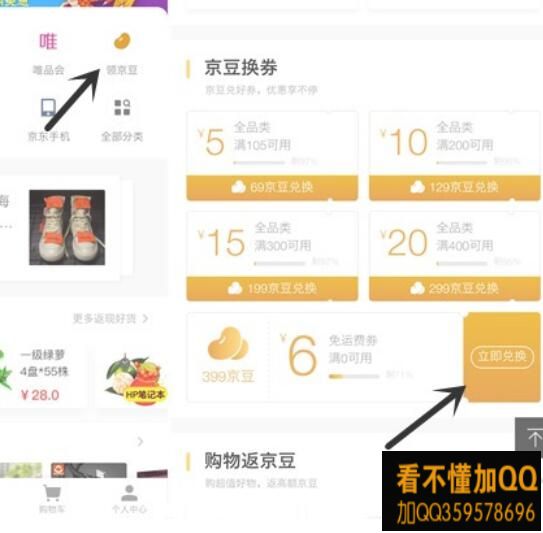This screenshot has width=543, height=533.
Task: Open the shopping cart icon
Action: pos(52,492)
